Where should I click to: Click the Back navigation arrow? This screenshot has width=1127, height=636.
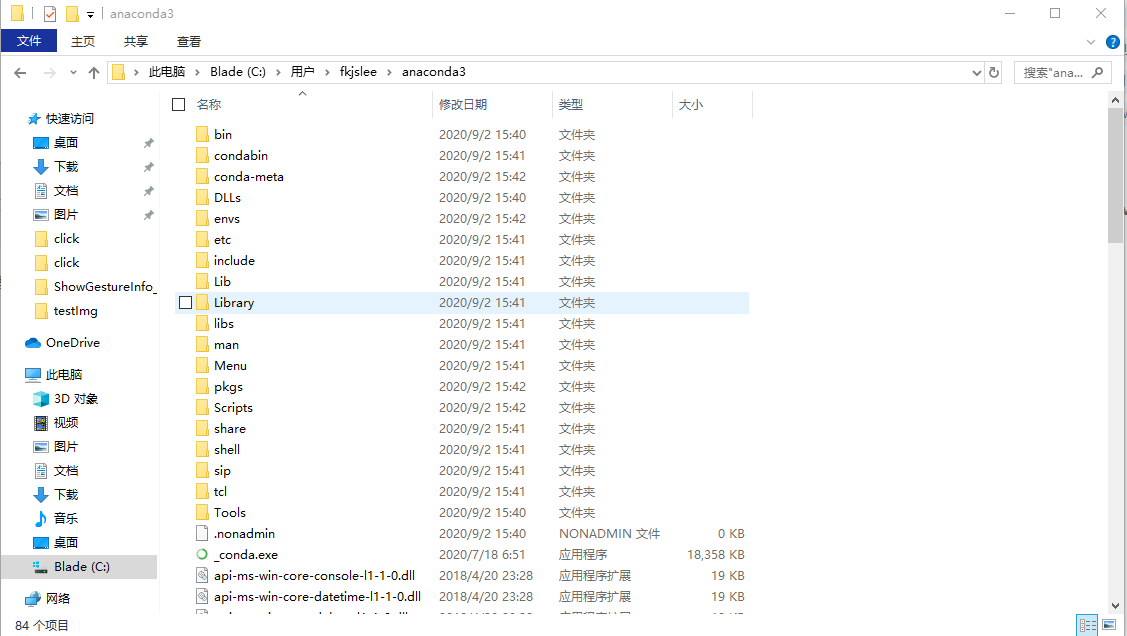pyautogui.click(x=20, y=73)
